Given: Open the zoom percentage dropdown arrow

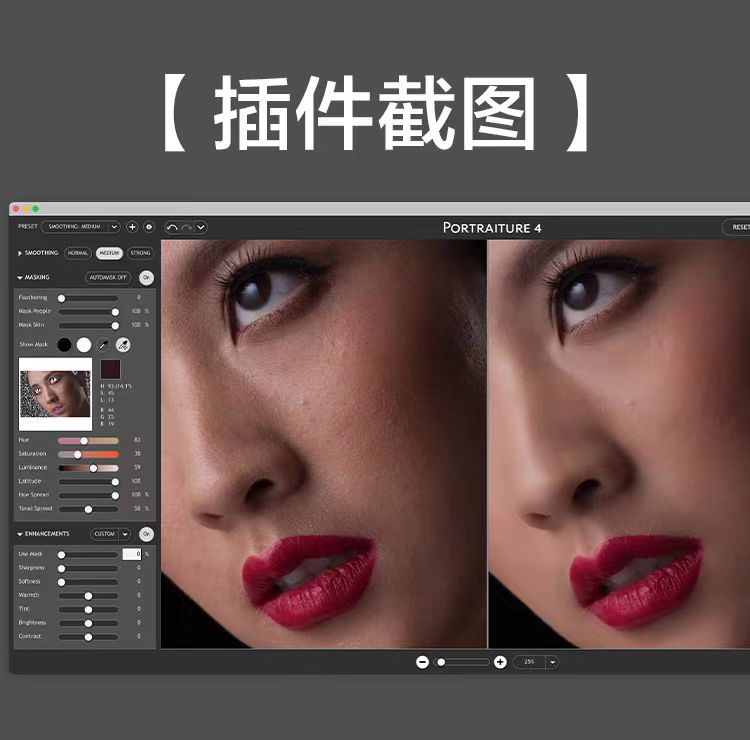Looking at the screenshot, I should [553, 663].
